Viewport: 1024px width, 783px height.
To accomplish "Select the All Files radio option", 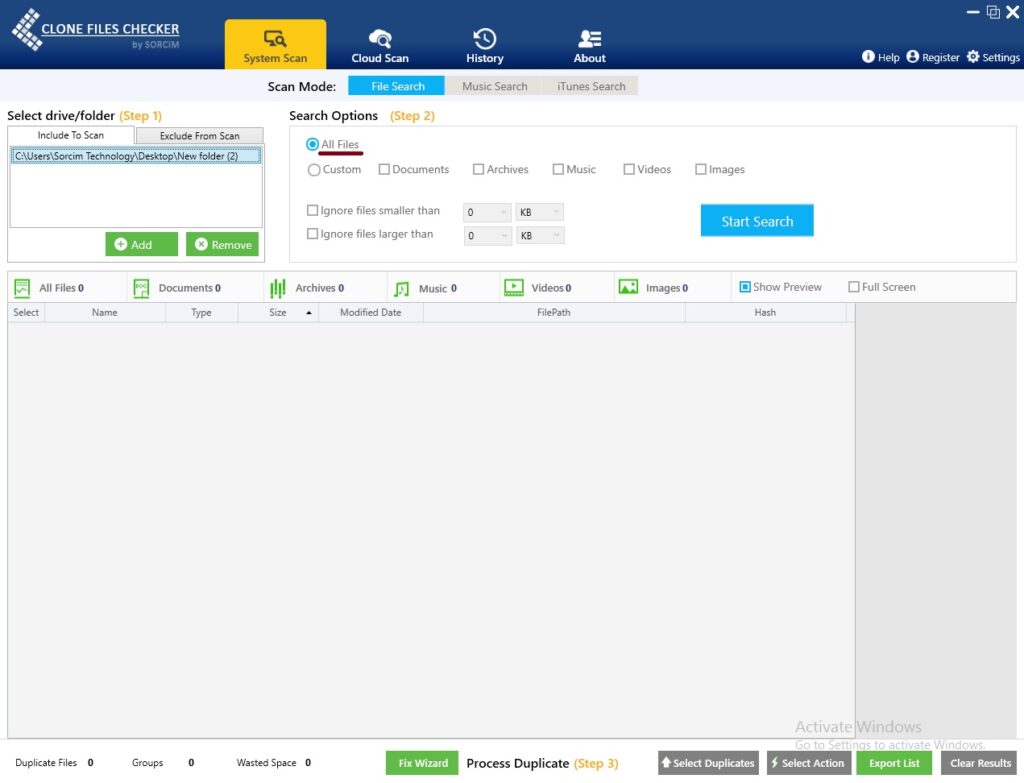I will (312, 144).
